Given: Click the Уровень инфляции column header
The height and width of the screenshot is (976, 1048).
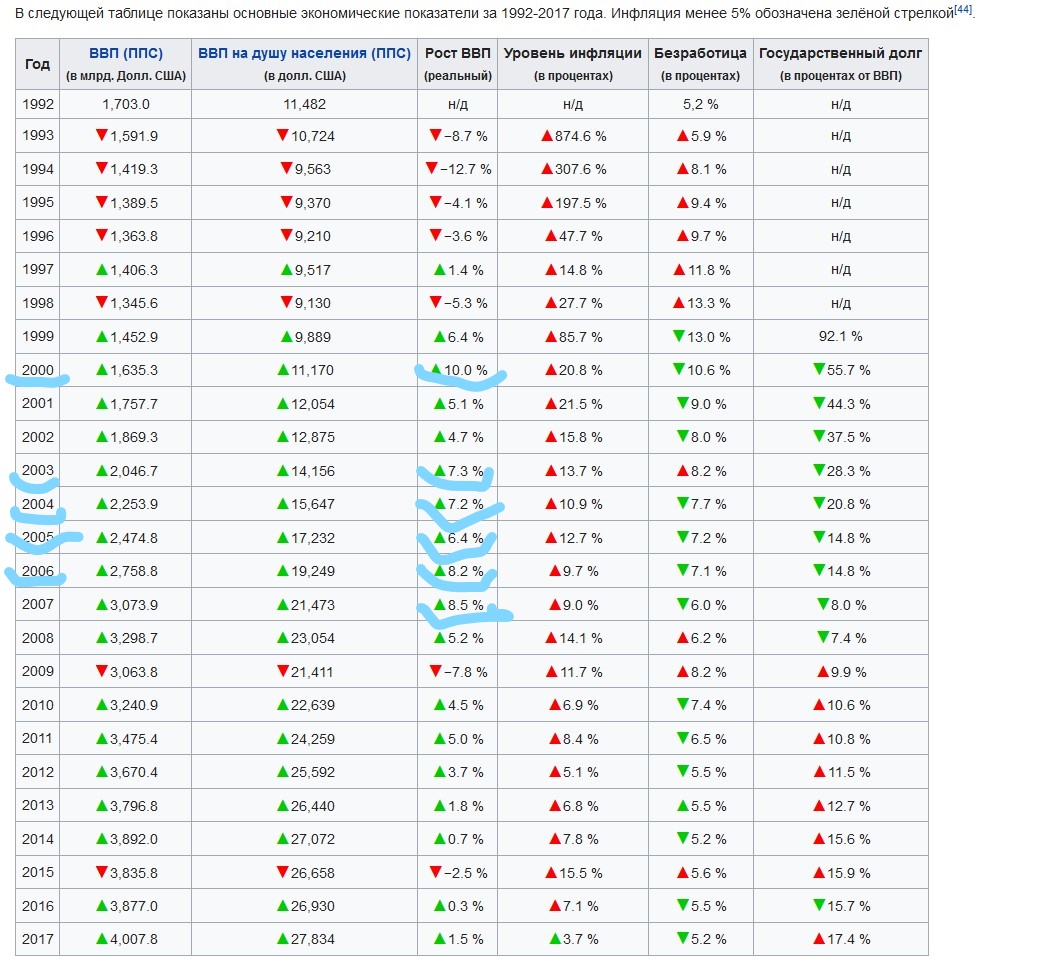Looking at the screenshot, I should pos(573,54).
